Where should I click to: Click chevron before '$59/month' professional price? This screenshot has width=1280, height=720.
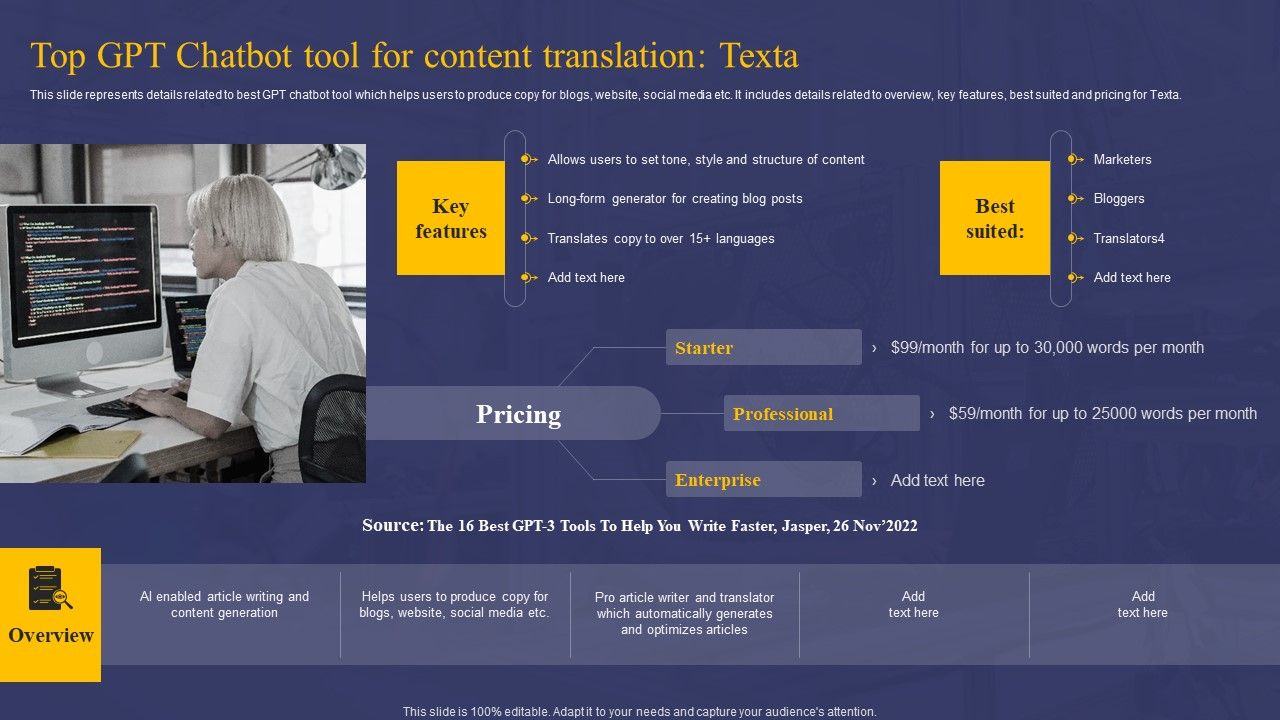[x=932, y=414]
